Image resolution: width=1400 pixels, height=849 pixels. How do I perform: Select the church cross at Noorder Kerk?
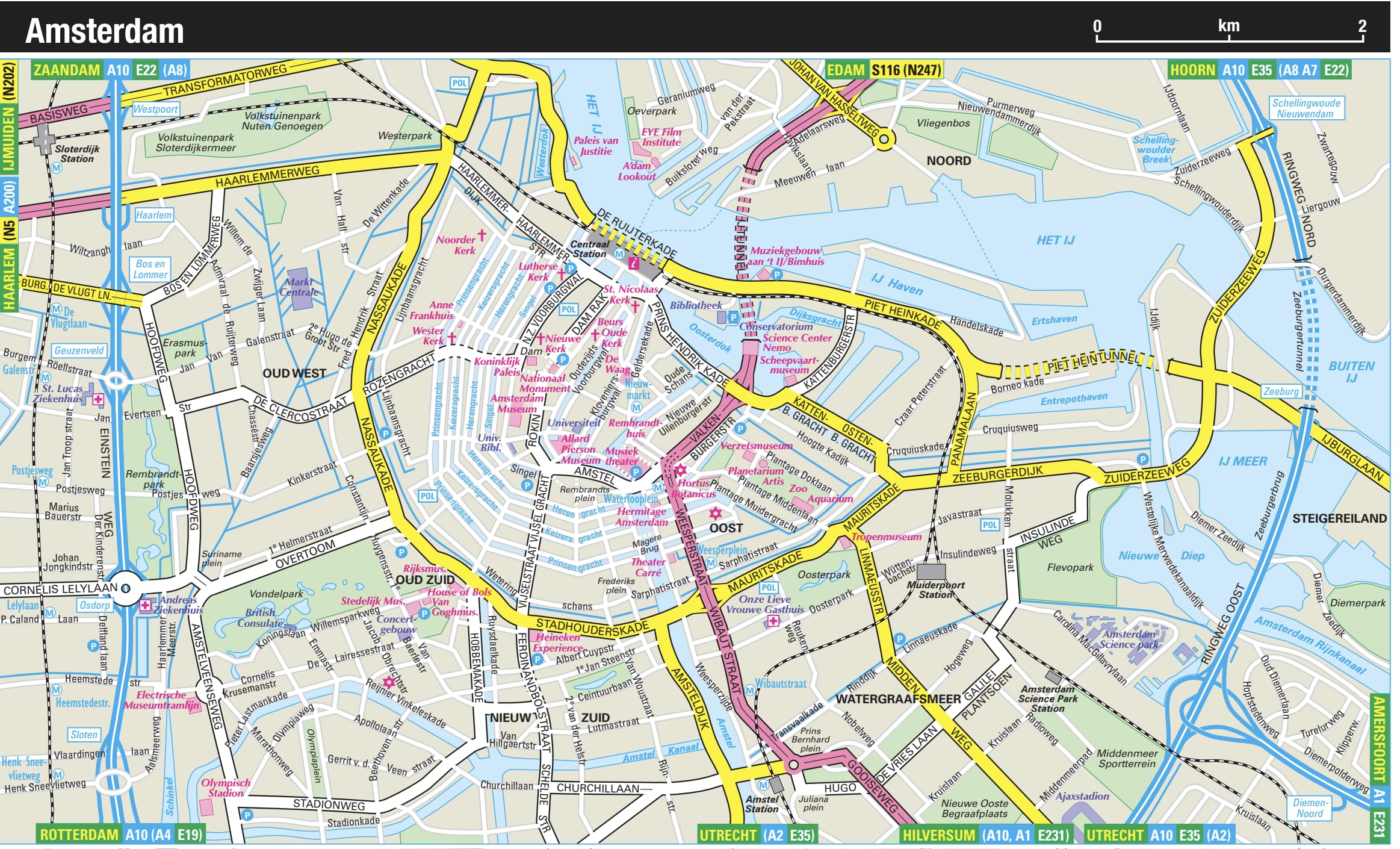(482, 235)
